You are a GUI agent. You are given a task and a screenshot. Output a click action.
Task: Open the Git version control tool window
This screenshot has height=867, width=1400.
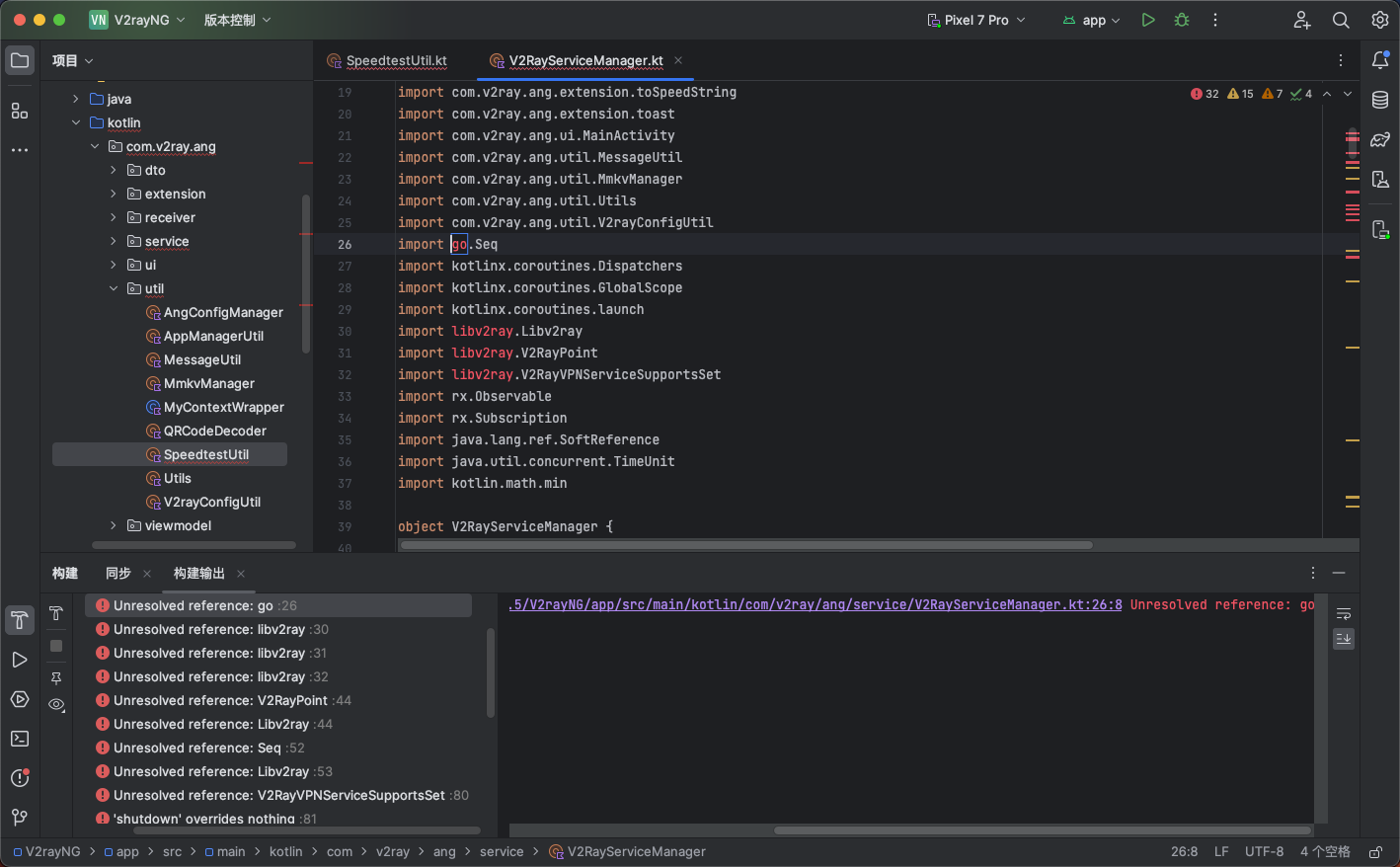(x=20, y=818)
